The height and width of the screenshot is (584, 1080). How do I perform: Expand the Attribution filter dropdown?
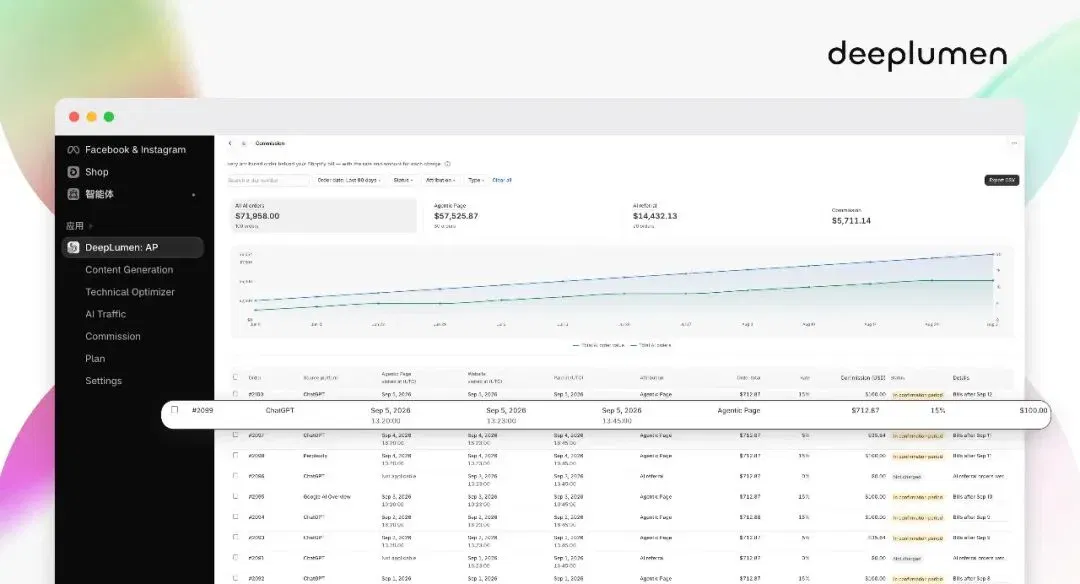tap(440, 180)
